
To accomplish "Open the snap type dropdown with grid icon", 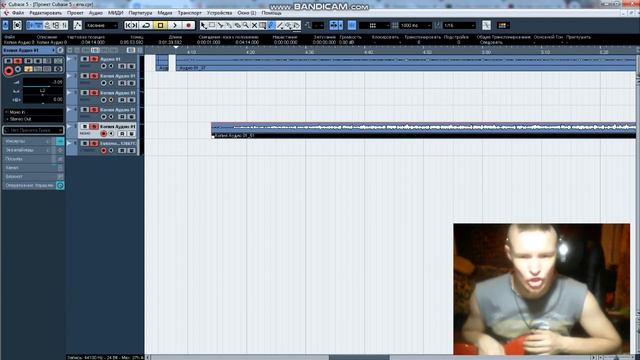I will (x=374, y=25).
